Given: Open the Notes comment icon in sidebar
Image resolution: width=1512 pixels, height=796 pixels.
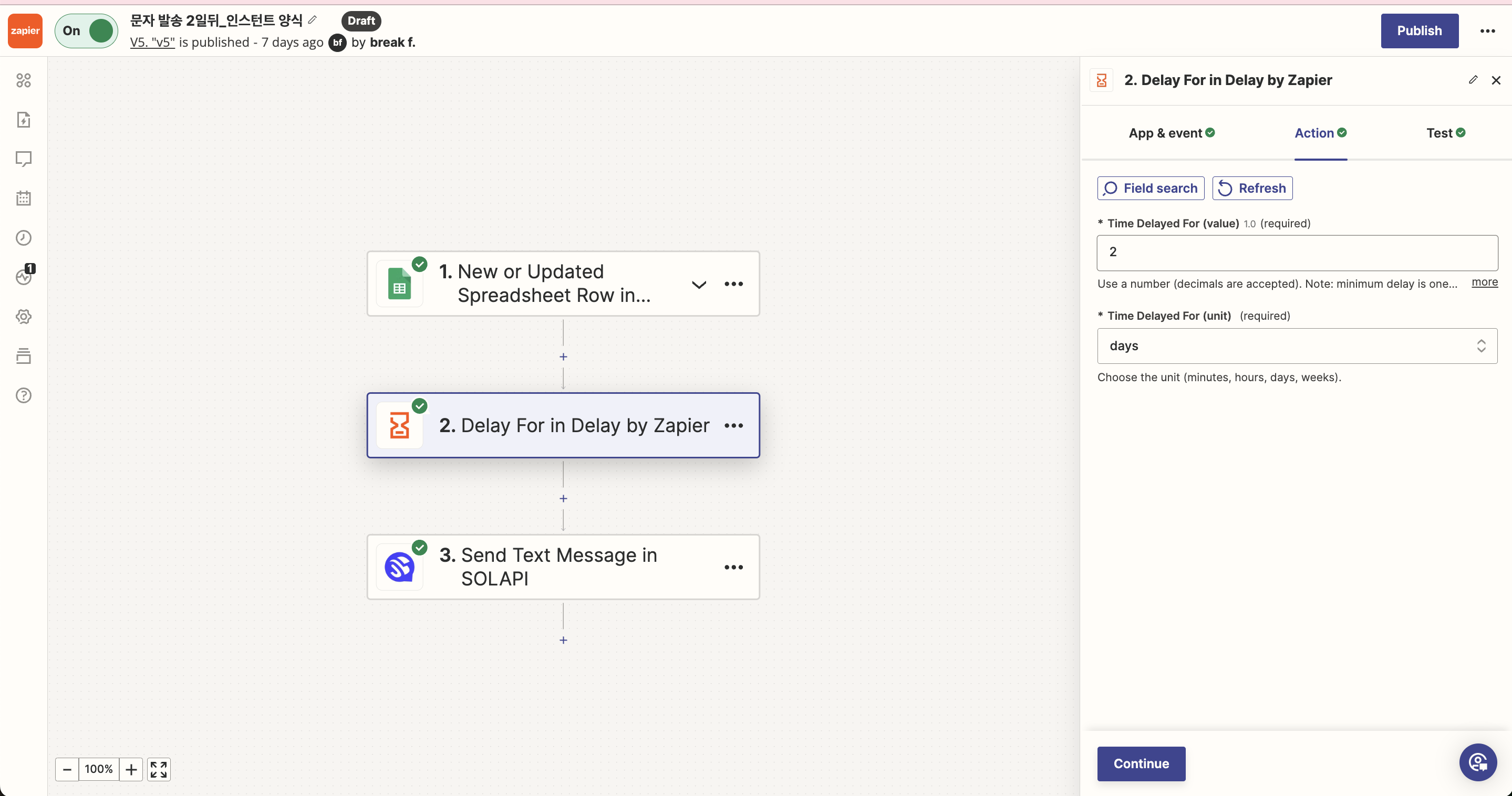Looking at the screenshot, I should coord(24,159).
